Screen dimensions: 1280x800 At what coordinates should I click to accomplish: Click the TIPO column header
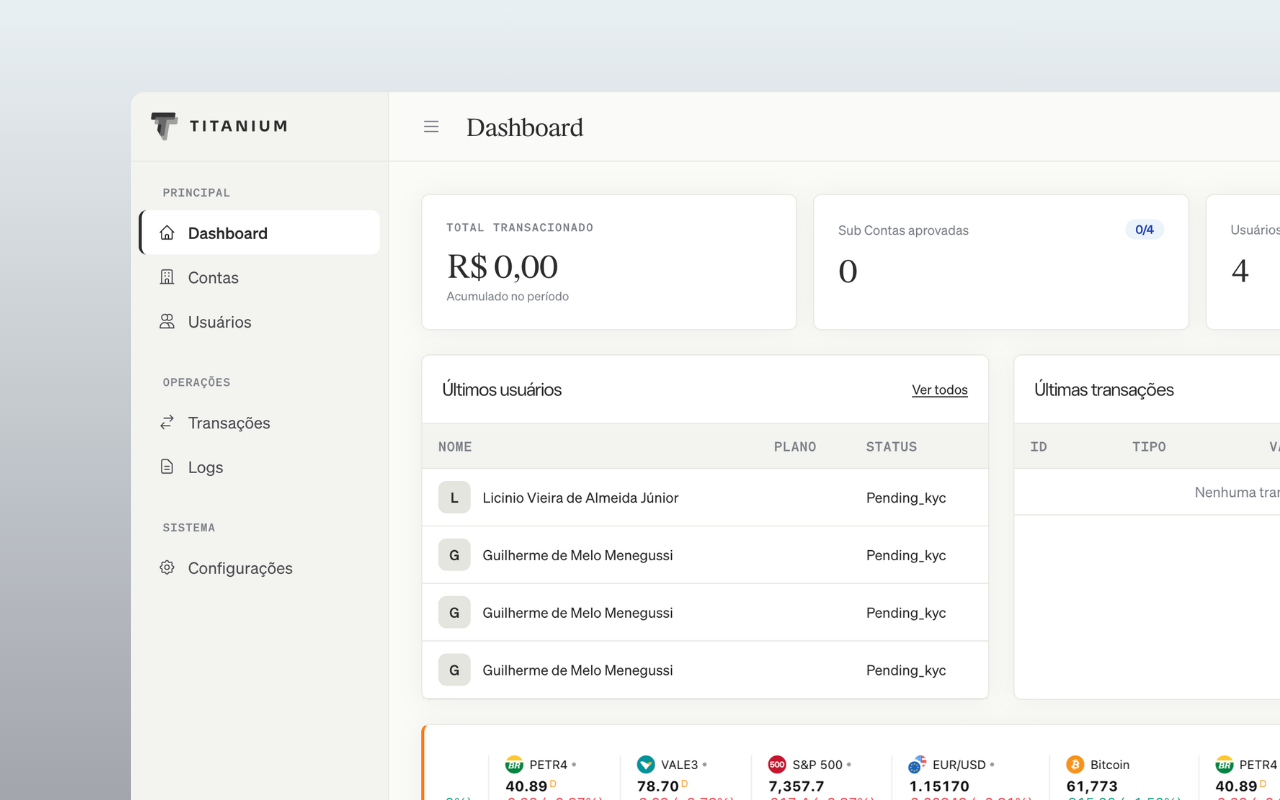tap(1149, 447)
